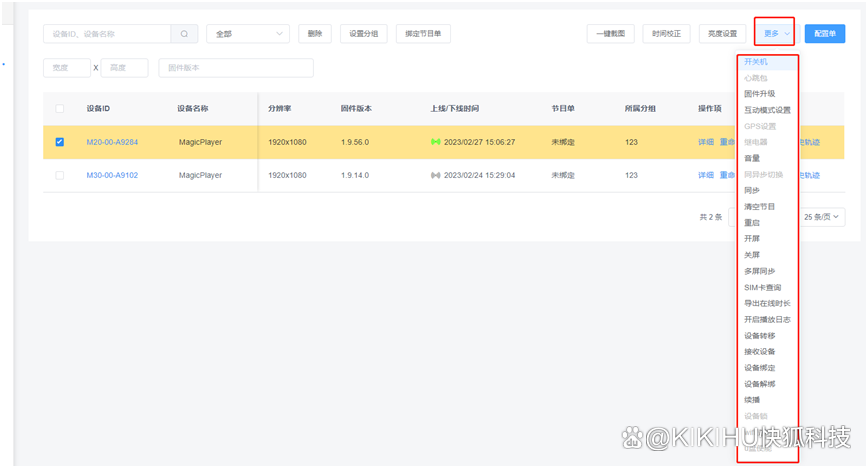Click 详细 link in the first row
The width and height of the screenshot is (868, 468).
(x=705, y=142)
